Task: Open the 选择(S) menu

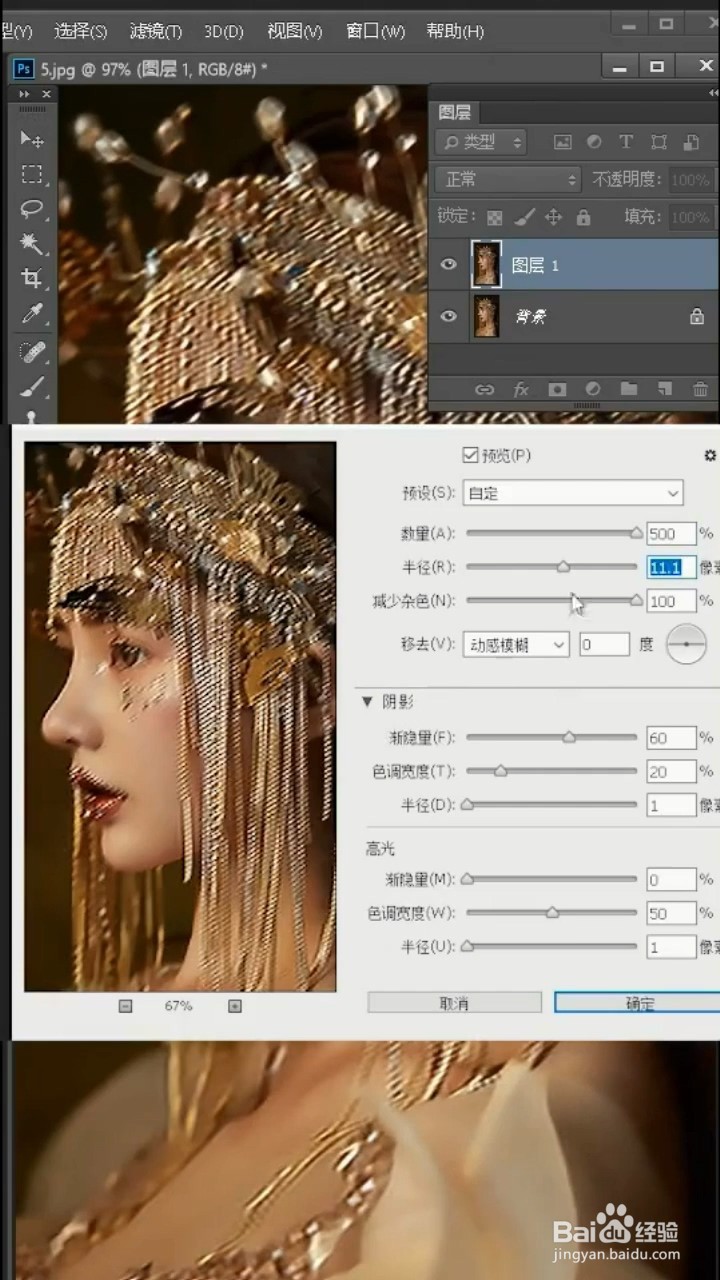Action: tap(81, 32)
